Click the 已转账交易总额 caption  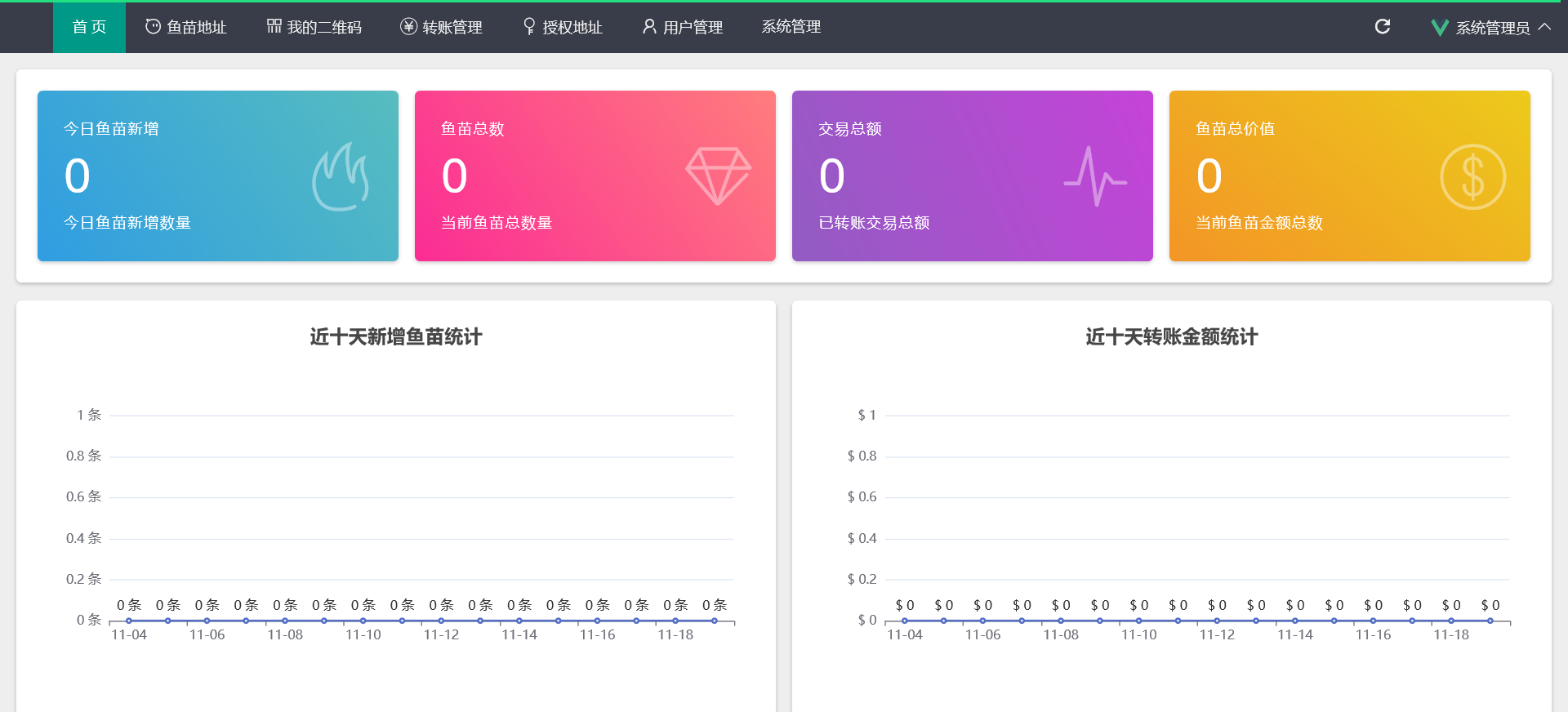(x=874, y=223)
